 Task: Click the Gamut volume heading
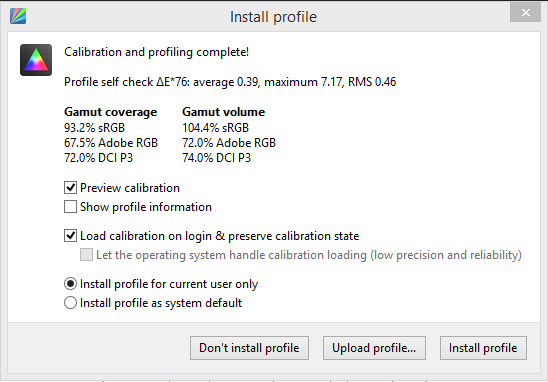(223, 112)
